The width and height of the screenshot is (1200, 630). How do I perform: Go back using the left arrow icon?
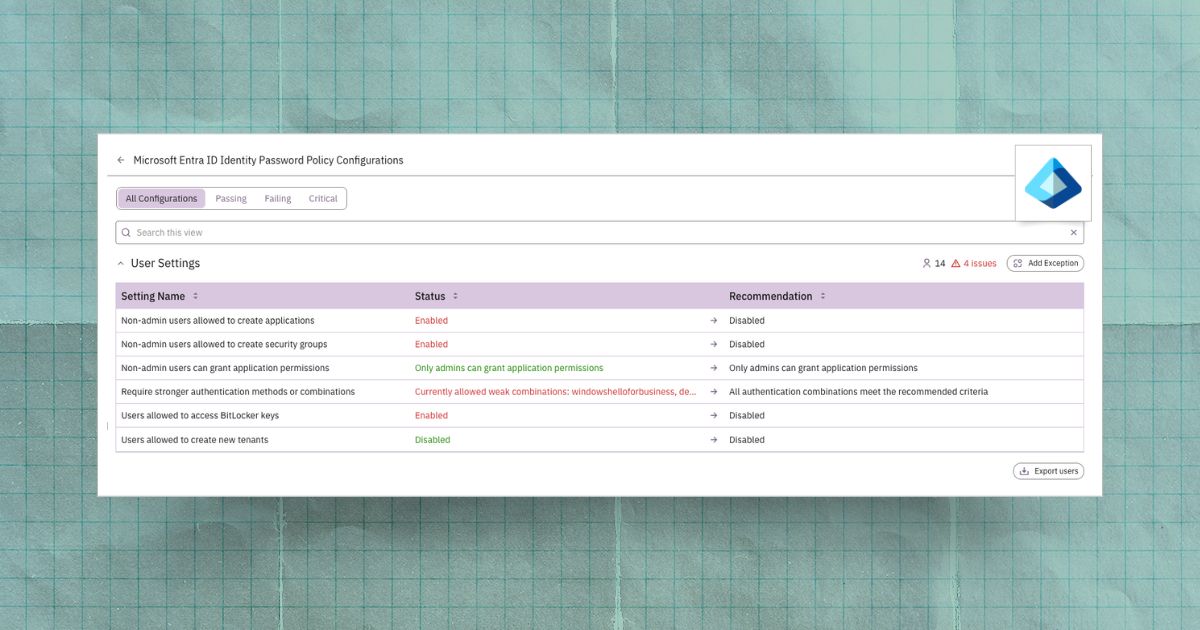[x=121, y=160]
